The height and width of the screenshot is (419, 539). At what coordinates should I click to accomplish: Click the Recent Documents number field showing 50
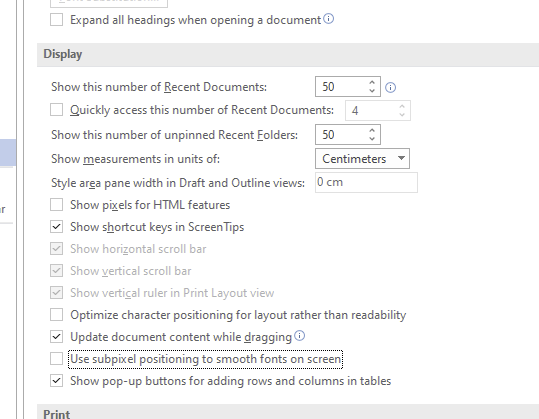[x=340, y=87]
